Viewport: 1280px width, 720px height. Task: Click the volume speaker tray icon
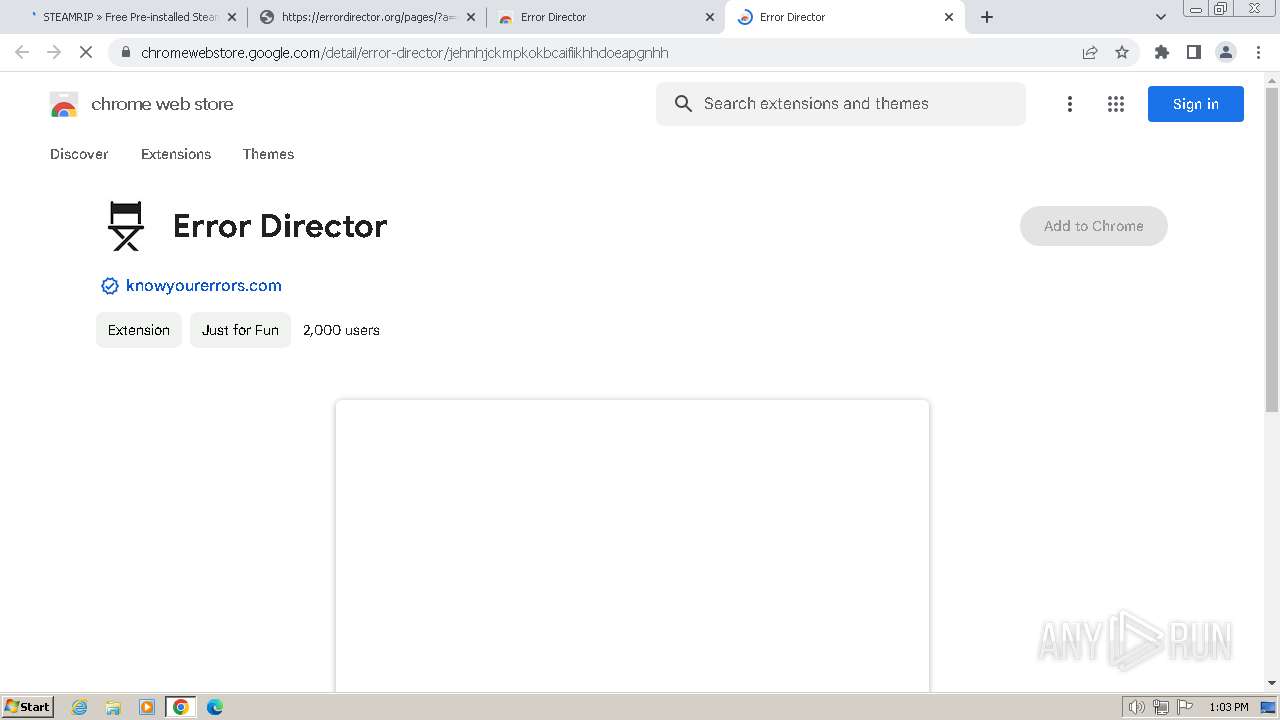coord(1136,707)
